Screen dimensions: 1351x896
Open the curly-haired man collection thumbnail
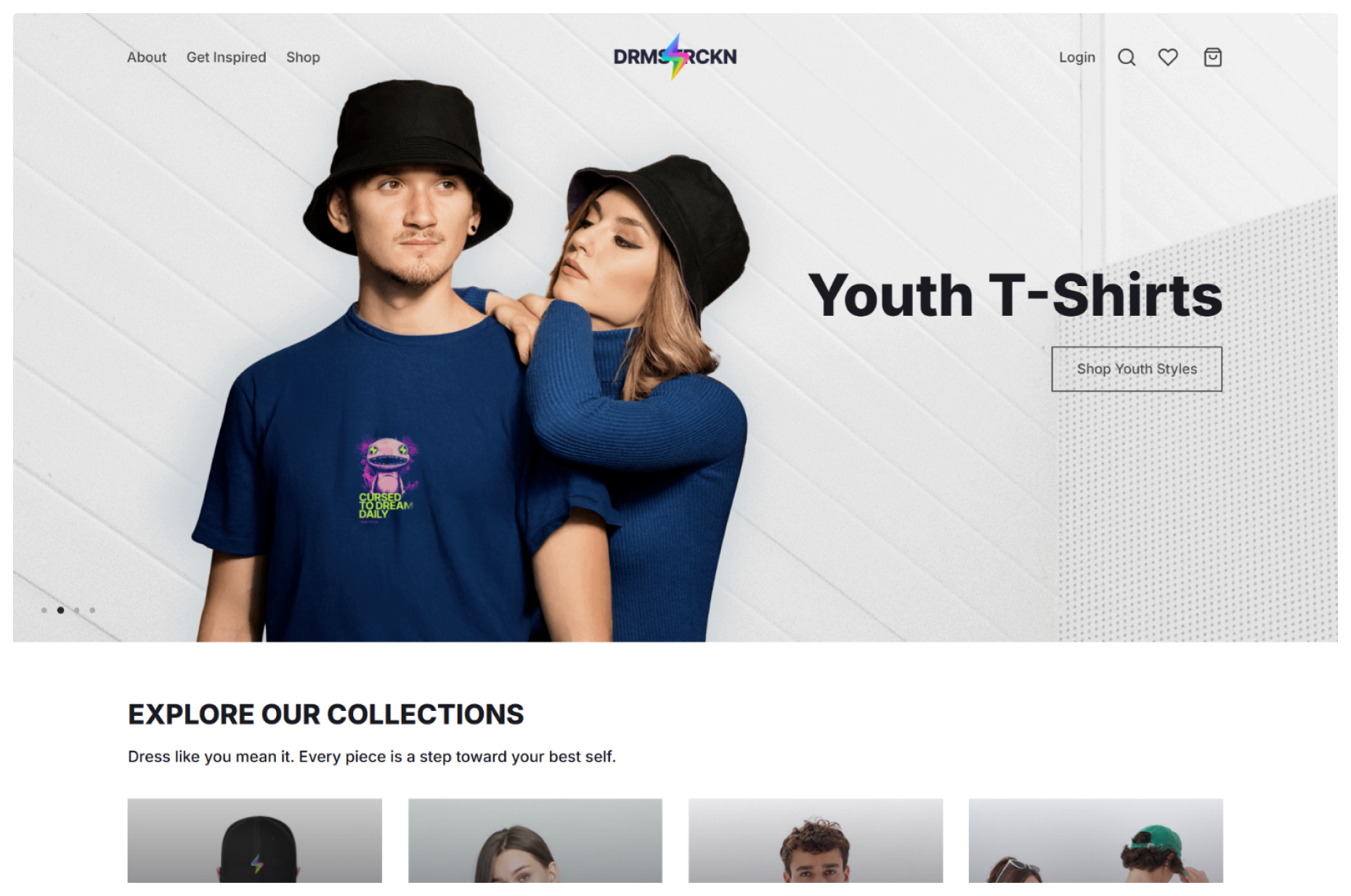pos(816,841)
